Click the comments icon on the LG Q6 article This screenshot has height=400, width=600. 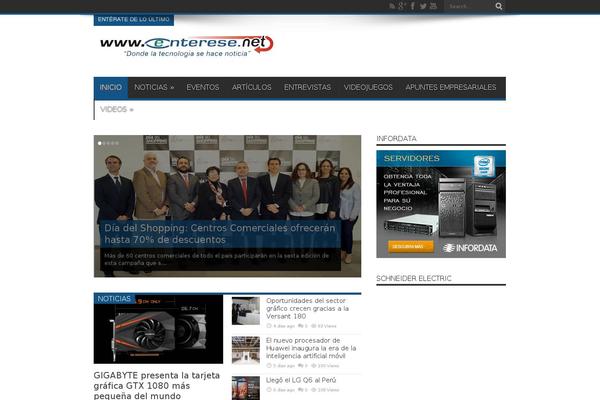point(301,390)
